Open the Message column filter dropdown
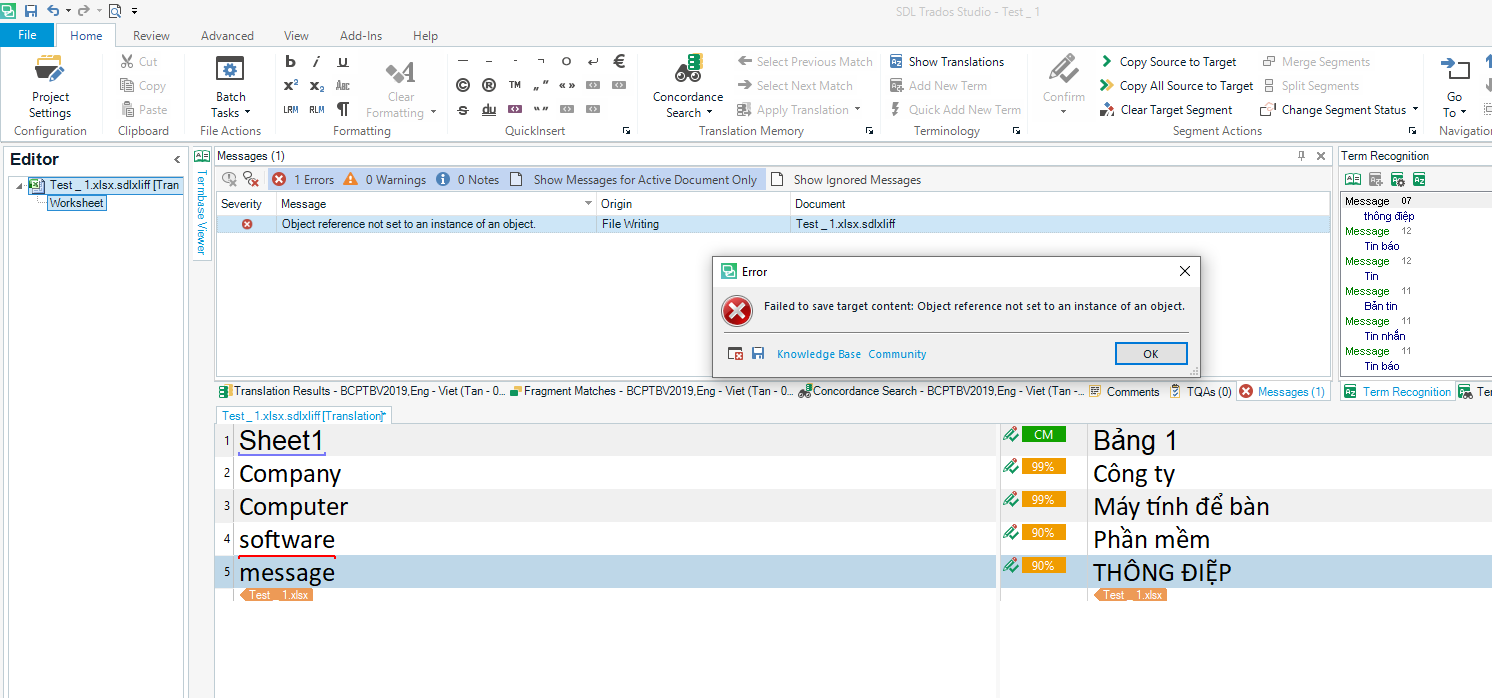This screenshot has width=1492, height=698. pos(588,204)
